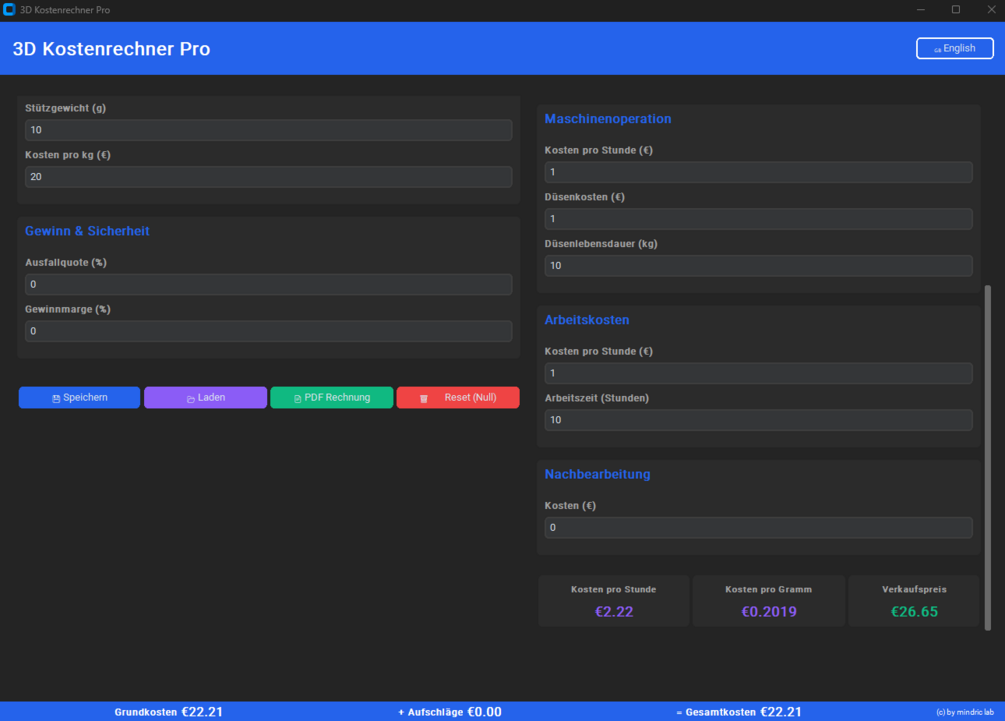Click the Arbeitskosten section heading
The image size is (1005, 721).
(586, 320)
